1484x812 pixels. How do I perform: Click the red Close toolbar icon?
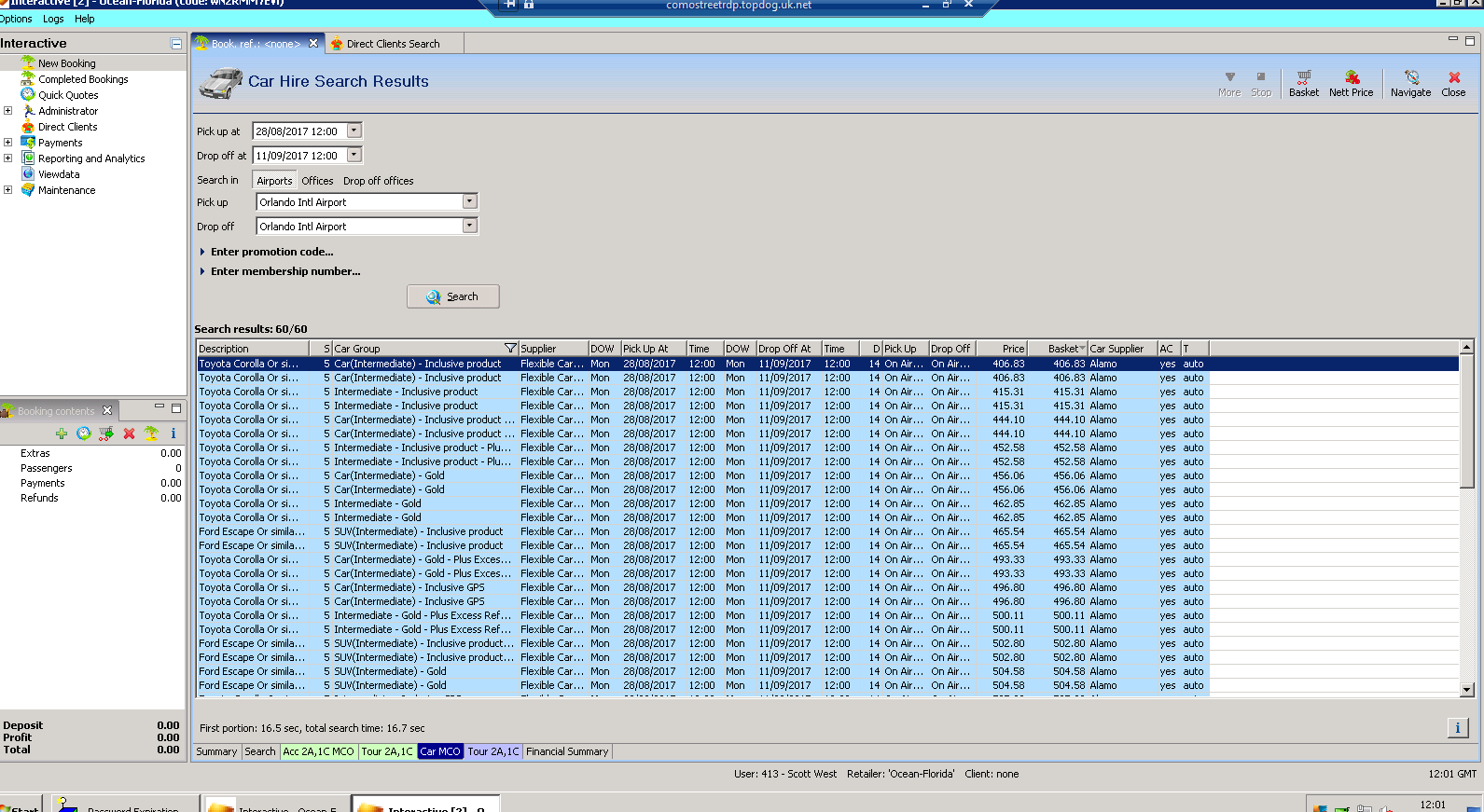click(x=1453, y=77)
